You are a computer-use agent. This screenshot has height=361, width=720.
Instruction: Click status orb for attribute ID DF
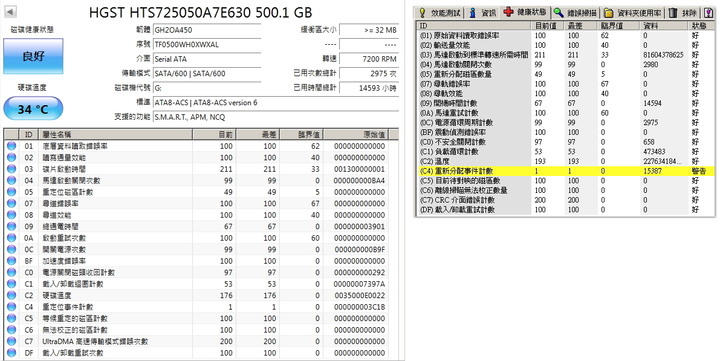click(11, 353)
